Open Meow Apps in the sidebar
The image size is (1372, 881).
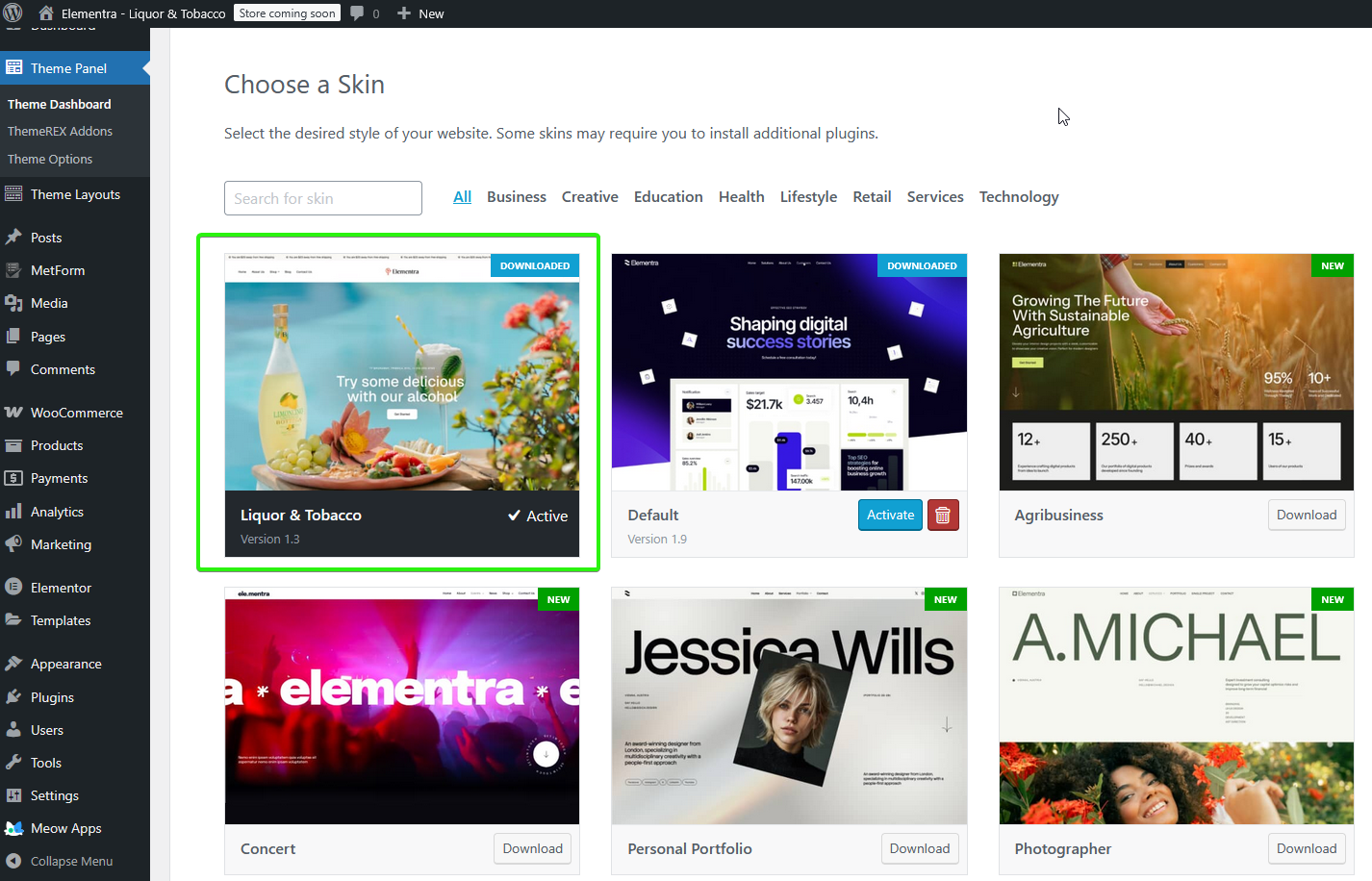pyautogui.click(x=65, y=828)
